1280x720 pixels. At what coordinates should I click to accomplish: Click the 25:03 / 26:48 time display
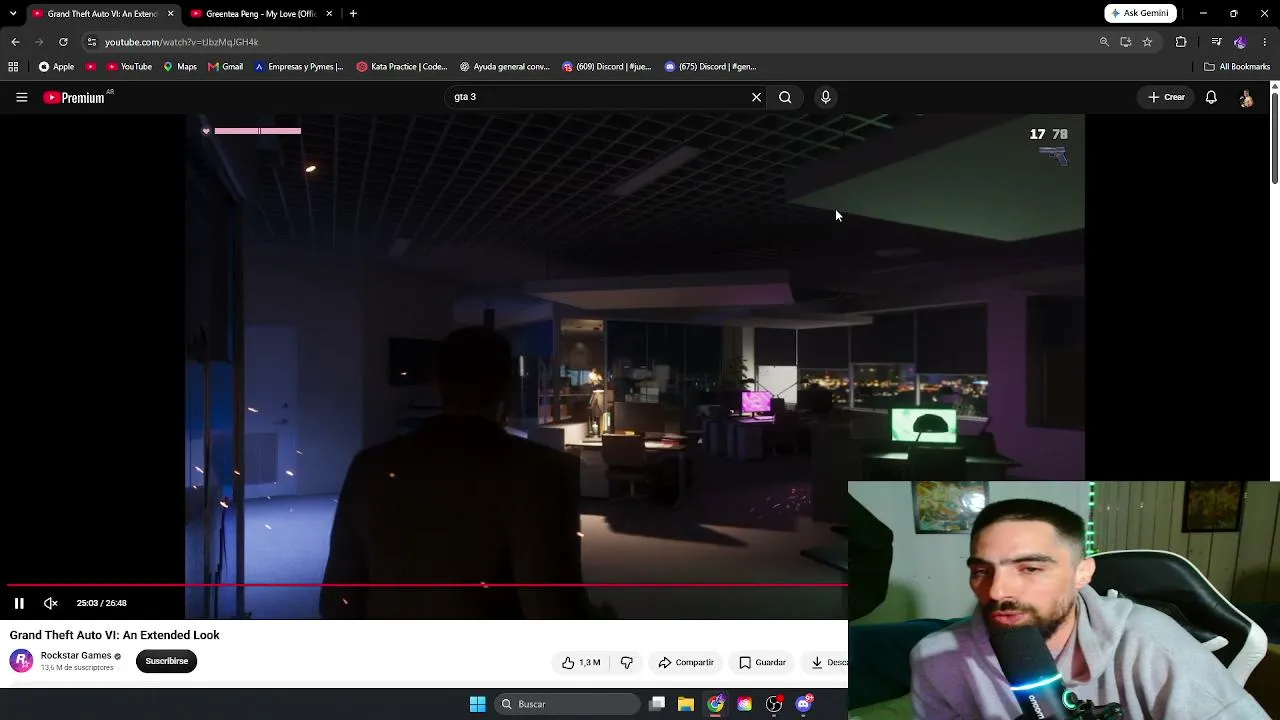(x=102, y=603)
